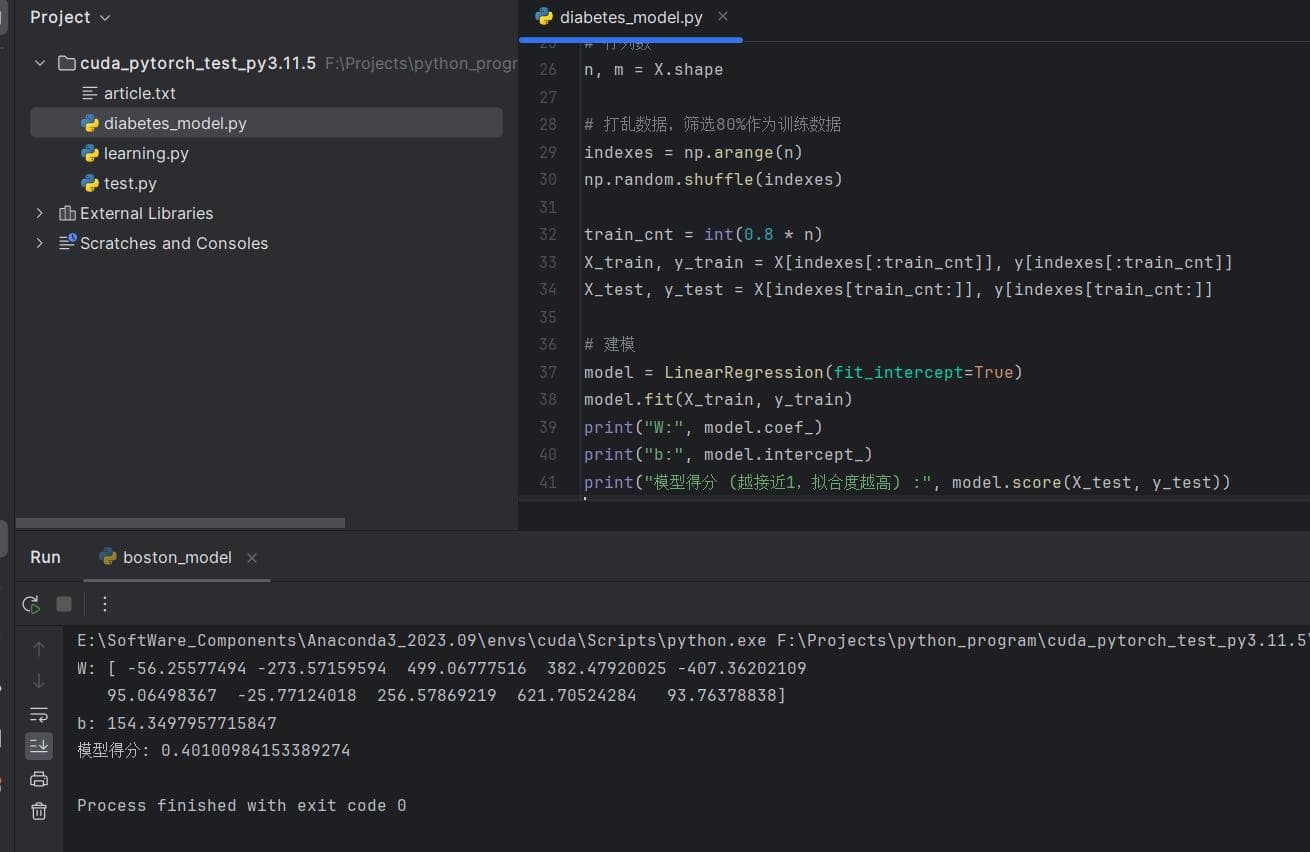Switch to the boston_model run tab
Viewport: 1310px width, 852px height.
pyautogui.click(x=177, y=557)
